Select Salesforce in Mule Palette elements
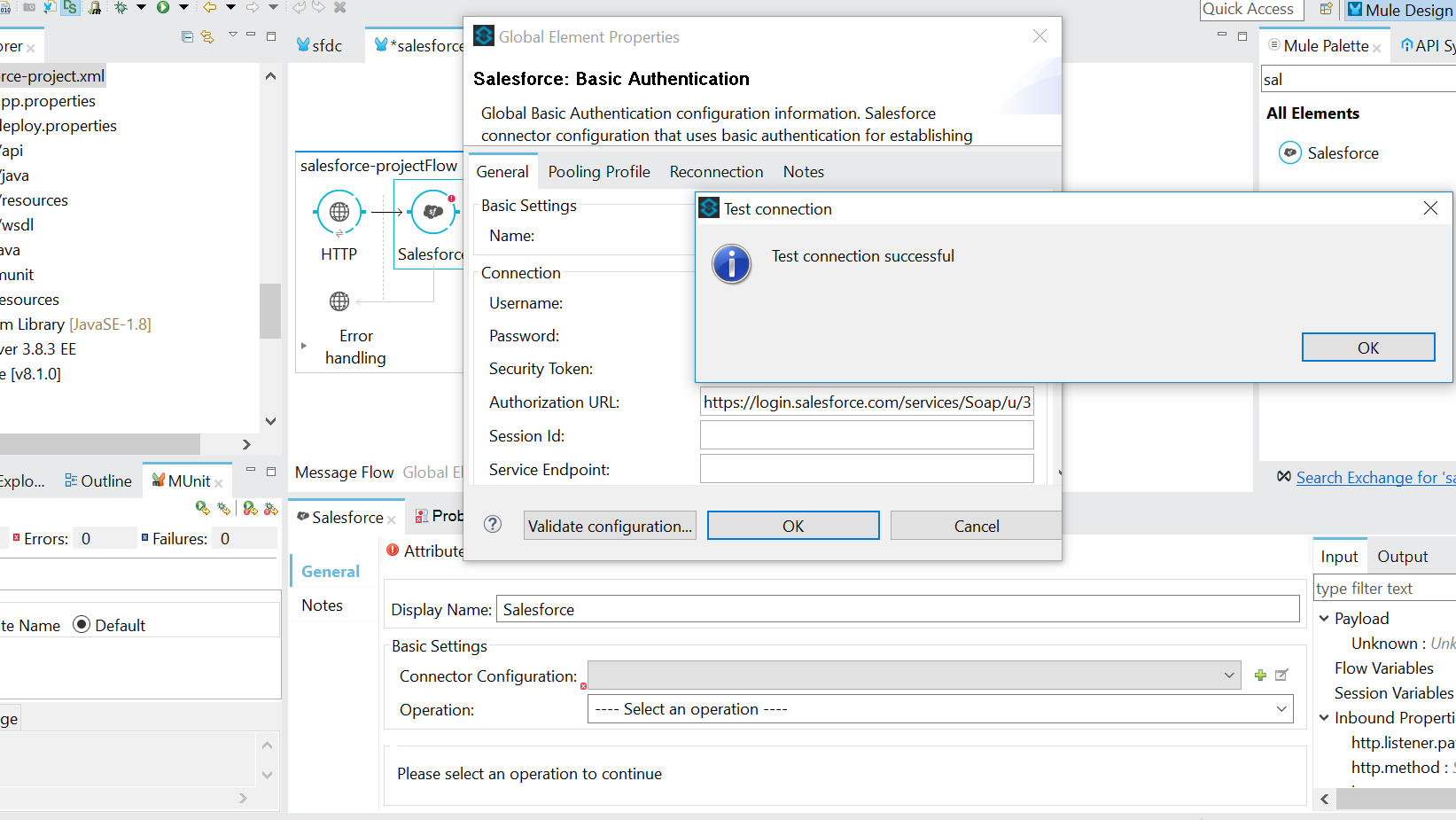1456x820 pixels. (x=1328, y=153)
